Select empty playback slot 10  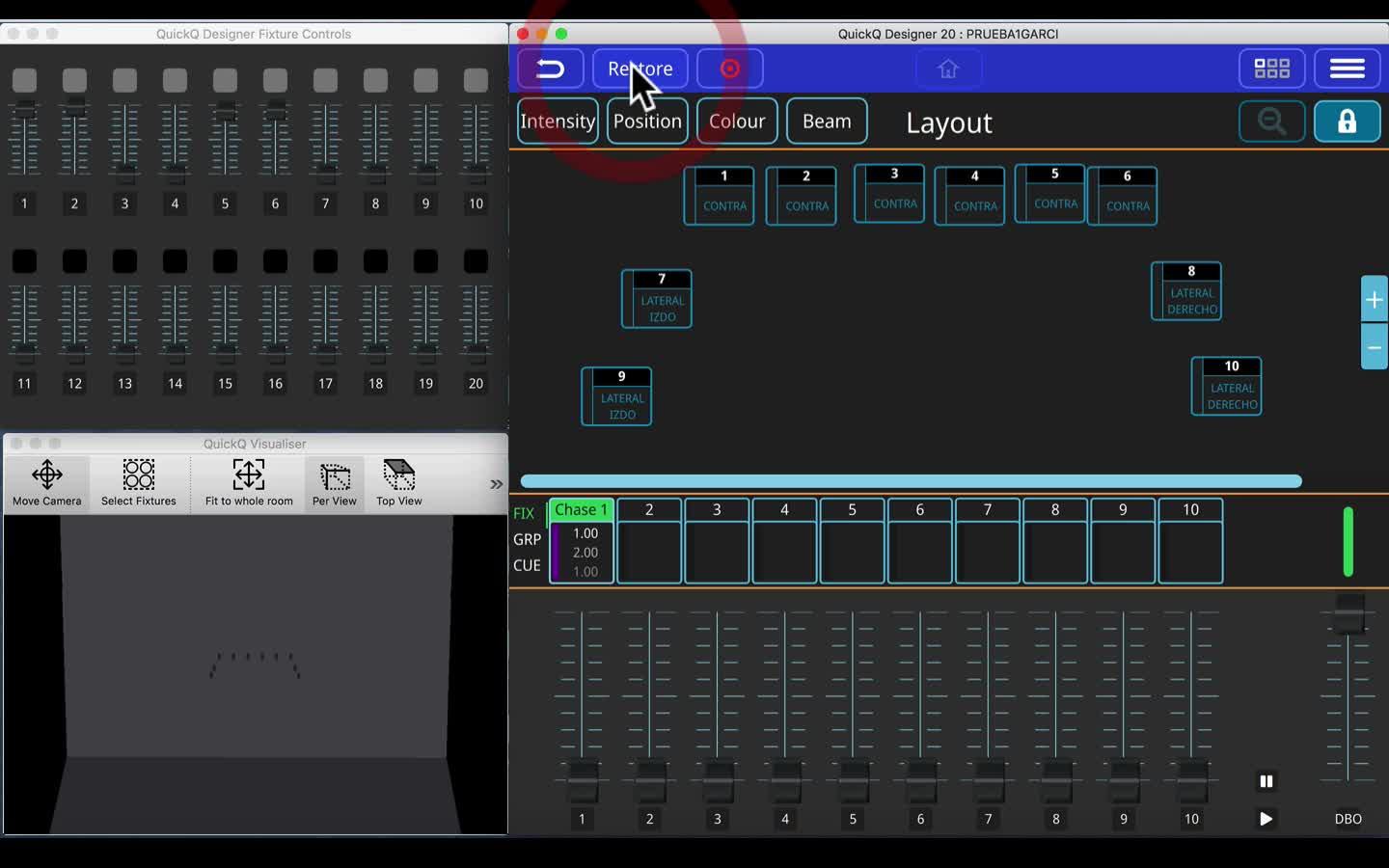tap(1190, 541)
